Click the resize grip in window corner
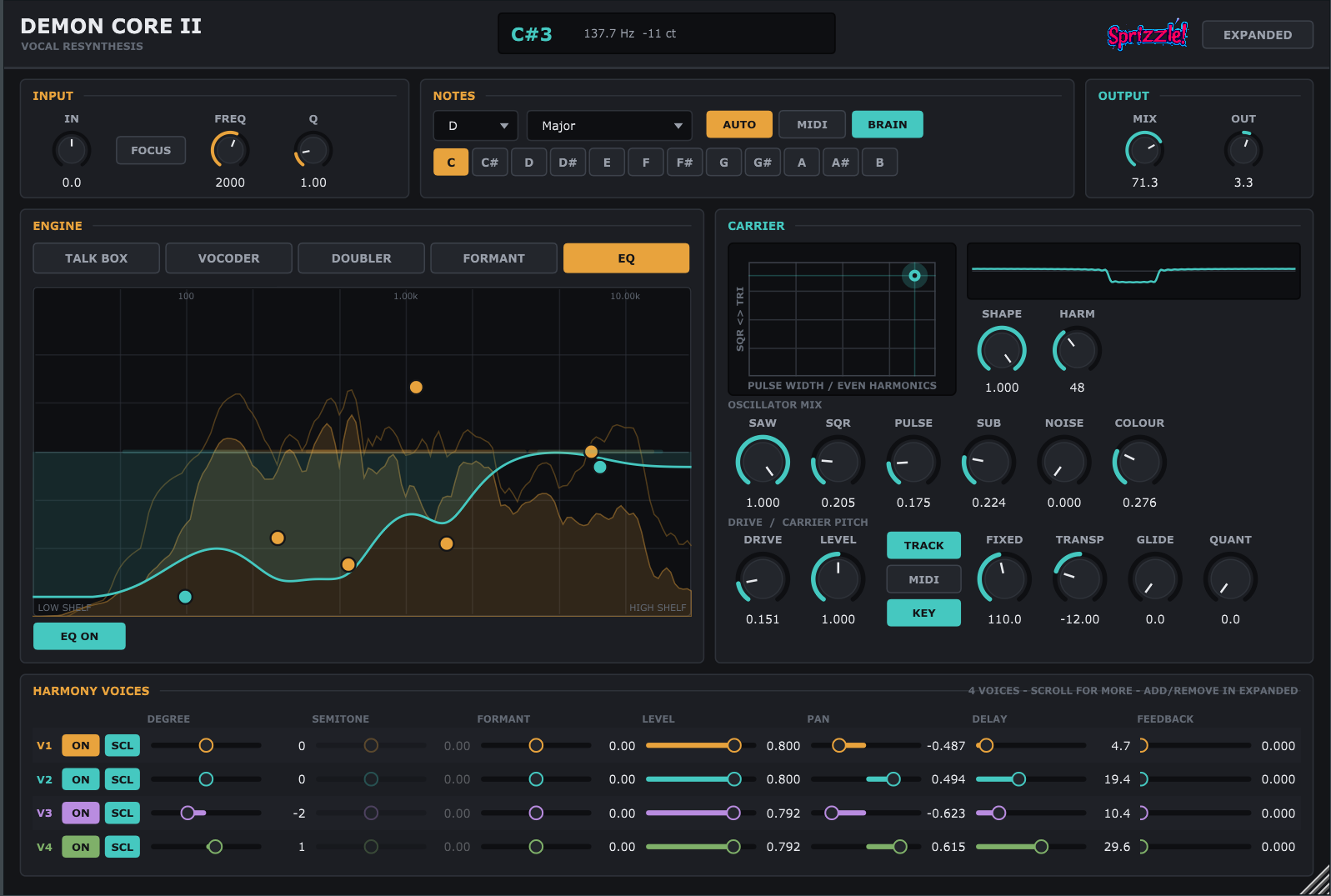 tap(1315, 880)
